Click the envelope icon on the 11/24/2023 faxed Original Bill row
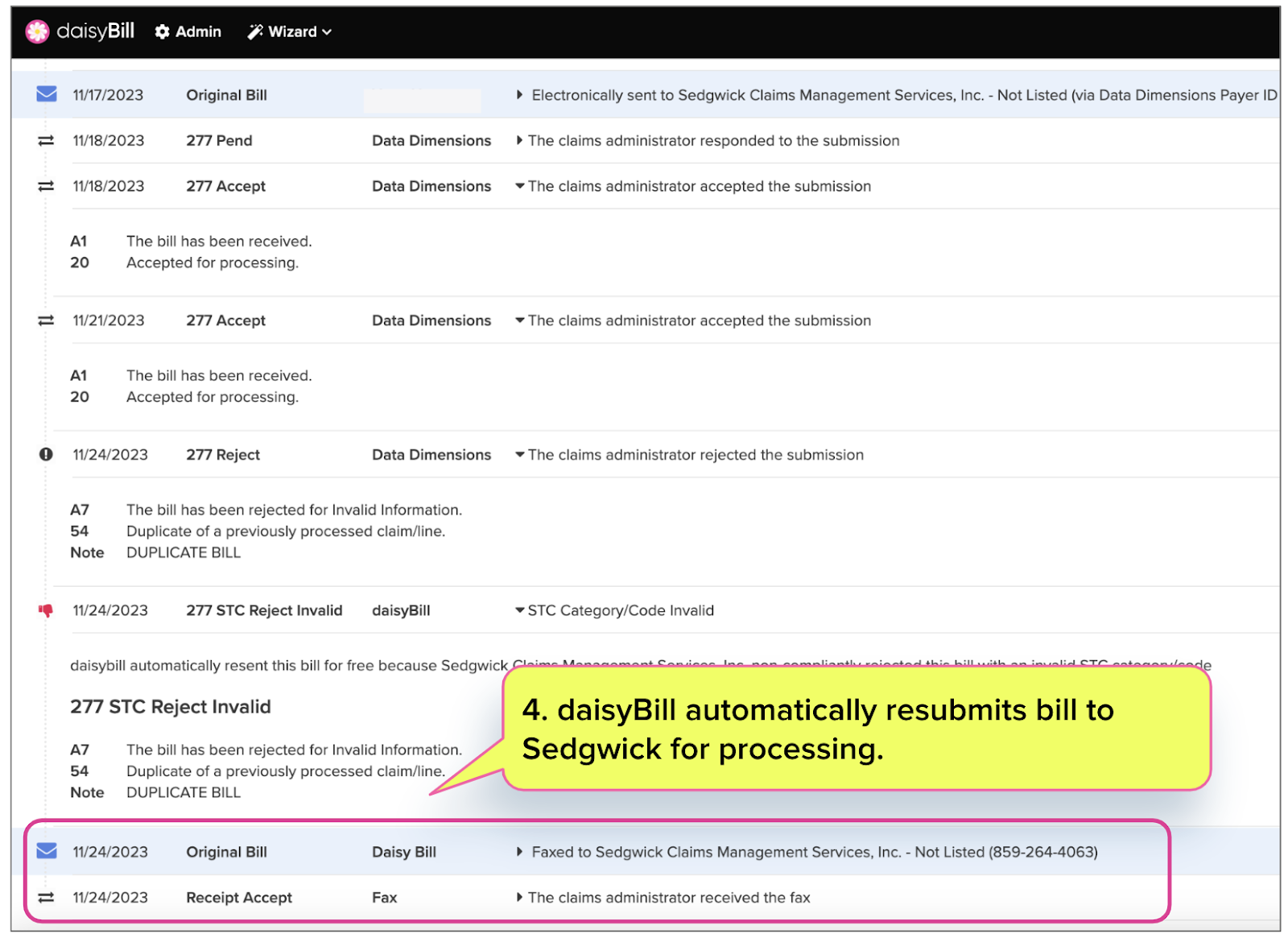The image size is (1288, 942). click(47, 850)
